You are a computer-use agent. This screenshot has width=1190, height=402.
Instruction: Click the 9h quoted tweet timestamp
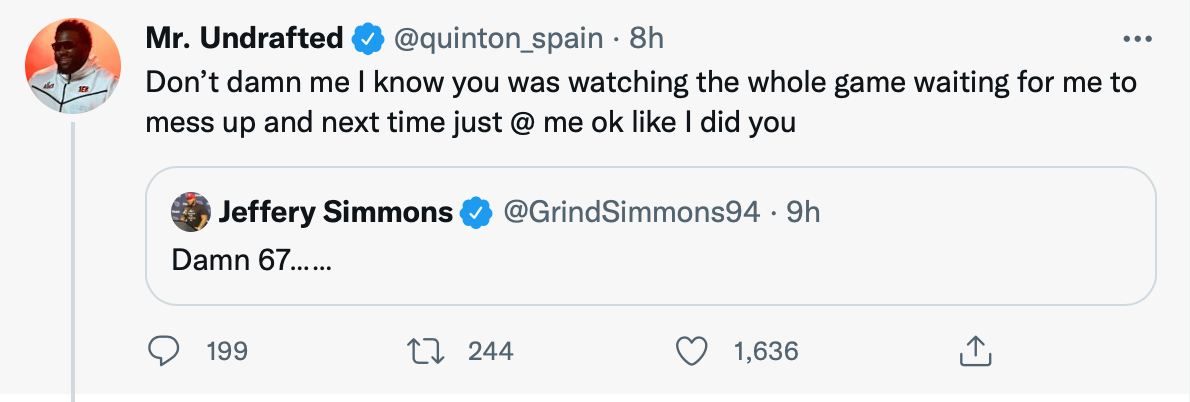coord(804,212)
